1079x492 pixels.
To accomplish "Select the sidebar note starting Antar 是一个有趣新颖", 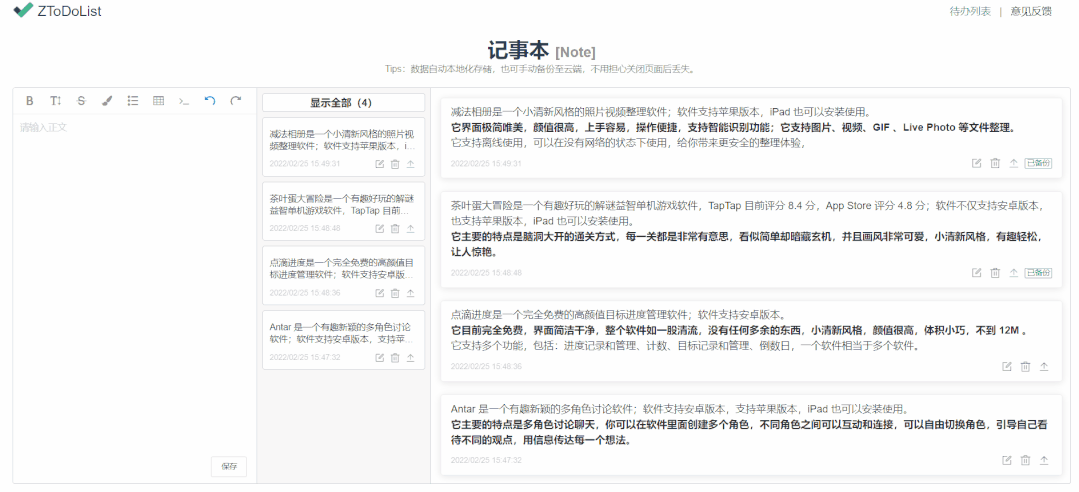I will (343, 340).
